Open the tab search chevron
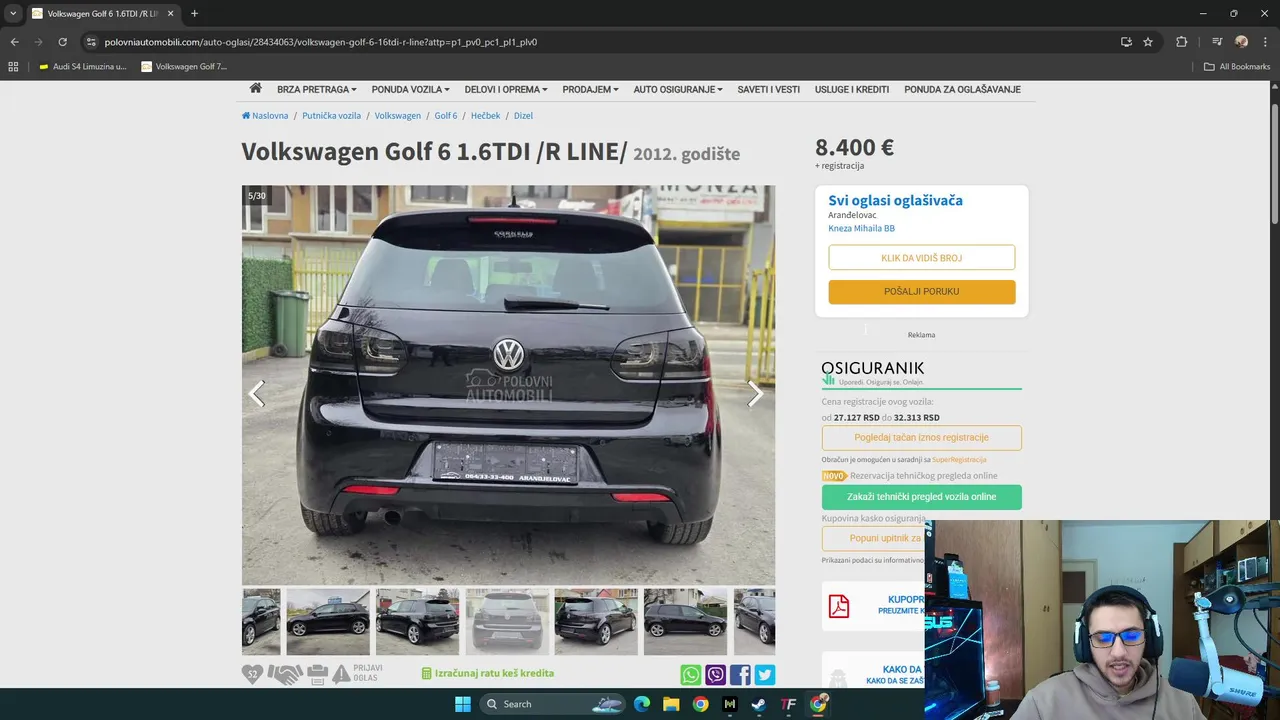Screen dimensions: 1280x720 pos(13,14)
